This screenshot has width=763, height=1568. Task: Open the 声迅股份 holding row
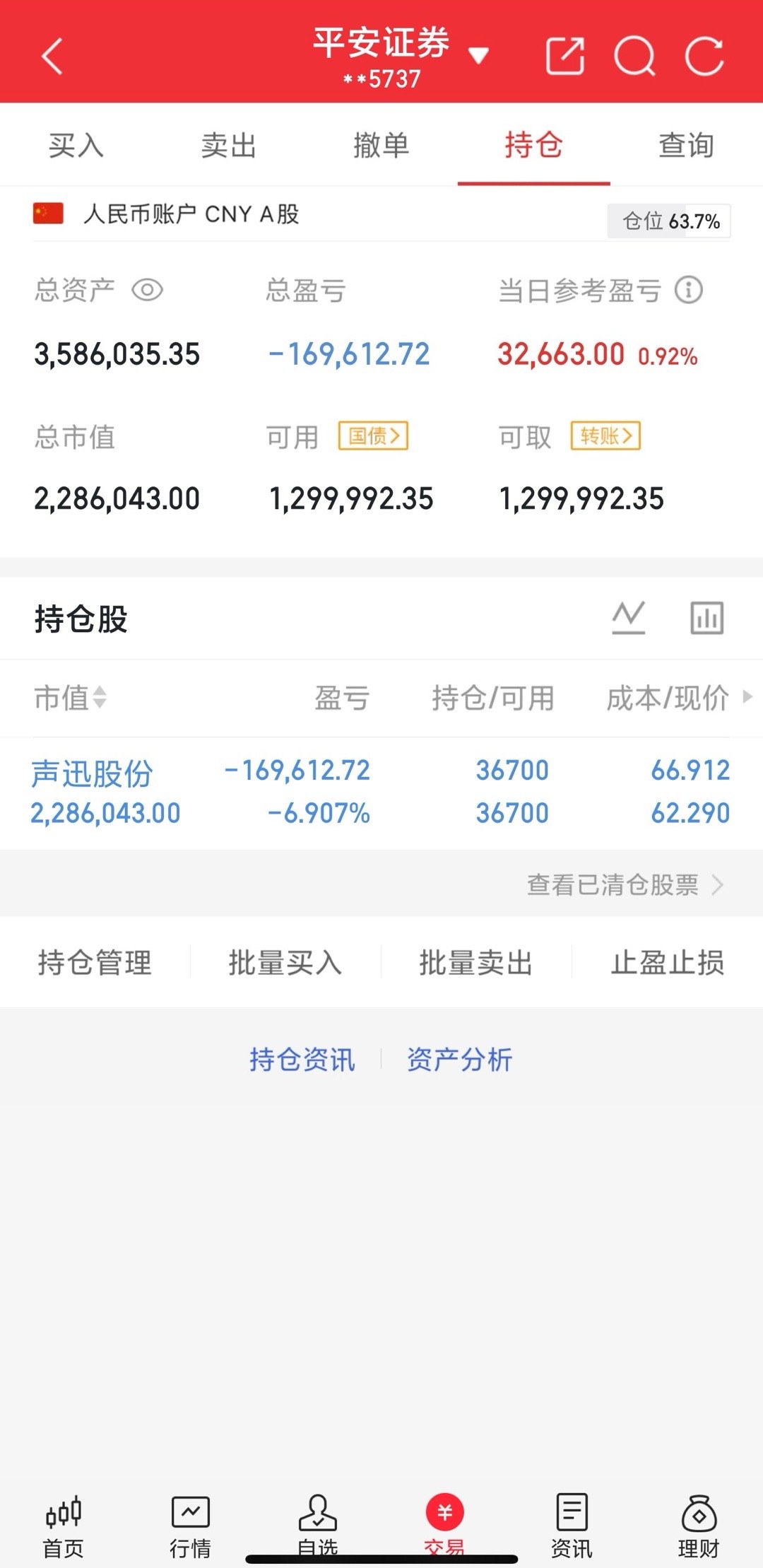[x=381, y=792]
